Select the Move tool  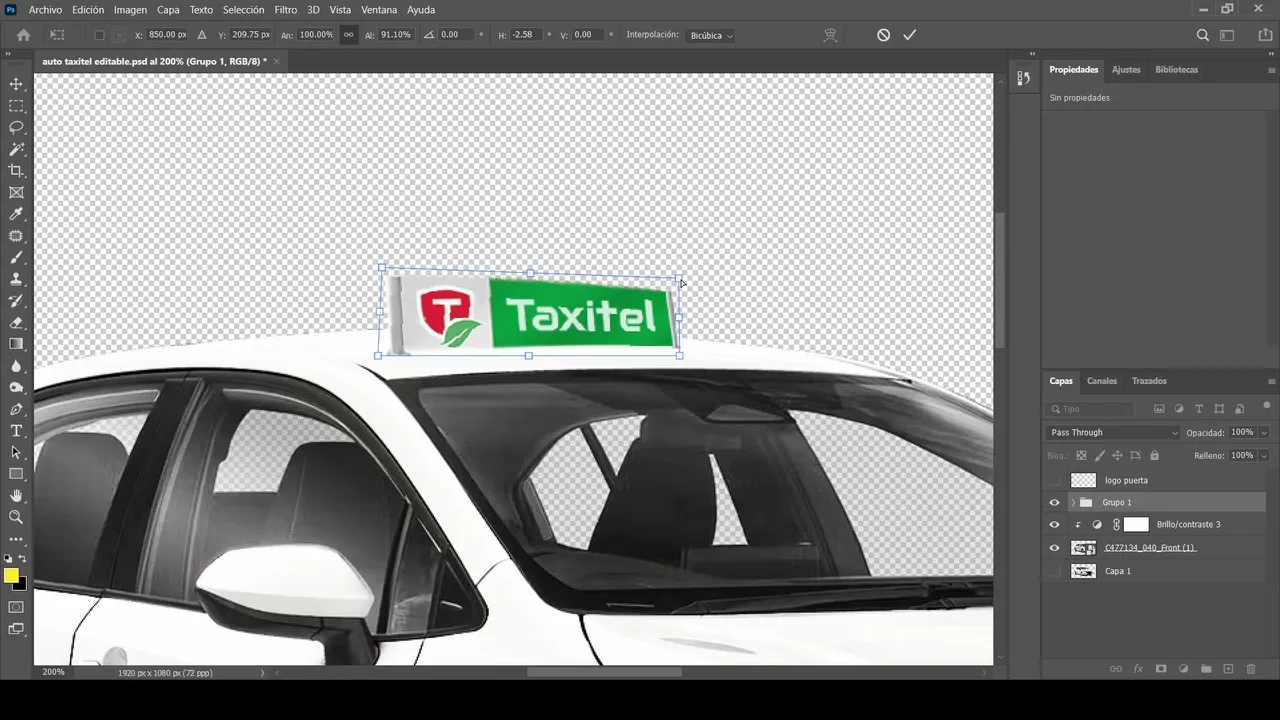(x=16, y=84)
